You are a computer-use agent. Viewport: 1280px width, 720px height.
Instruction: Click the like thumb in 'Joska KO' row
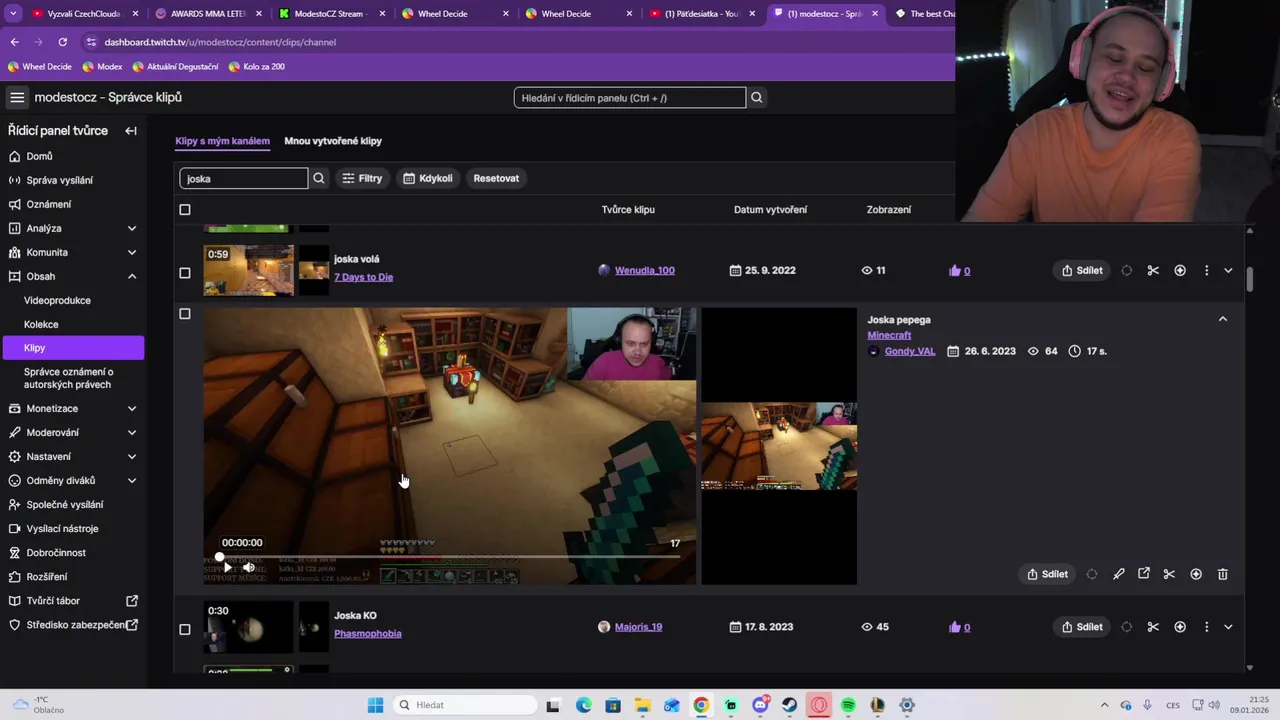point(954,627)
